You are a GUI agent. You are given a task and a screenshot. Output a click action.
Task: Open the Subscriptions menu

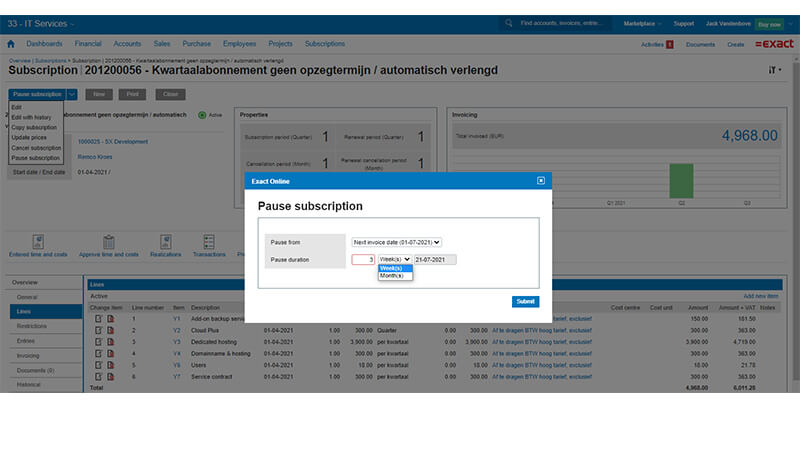click(x=325, y=44)
